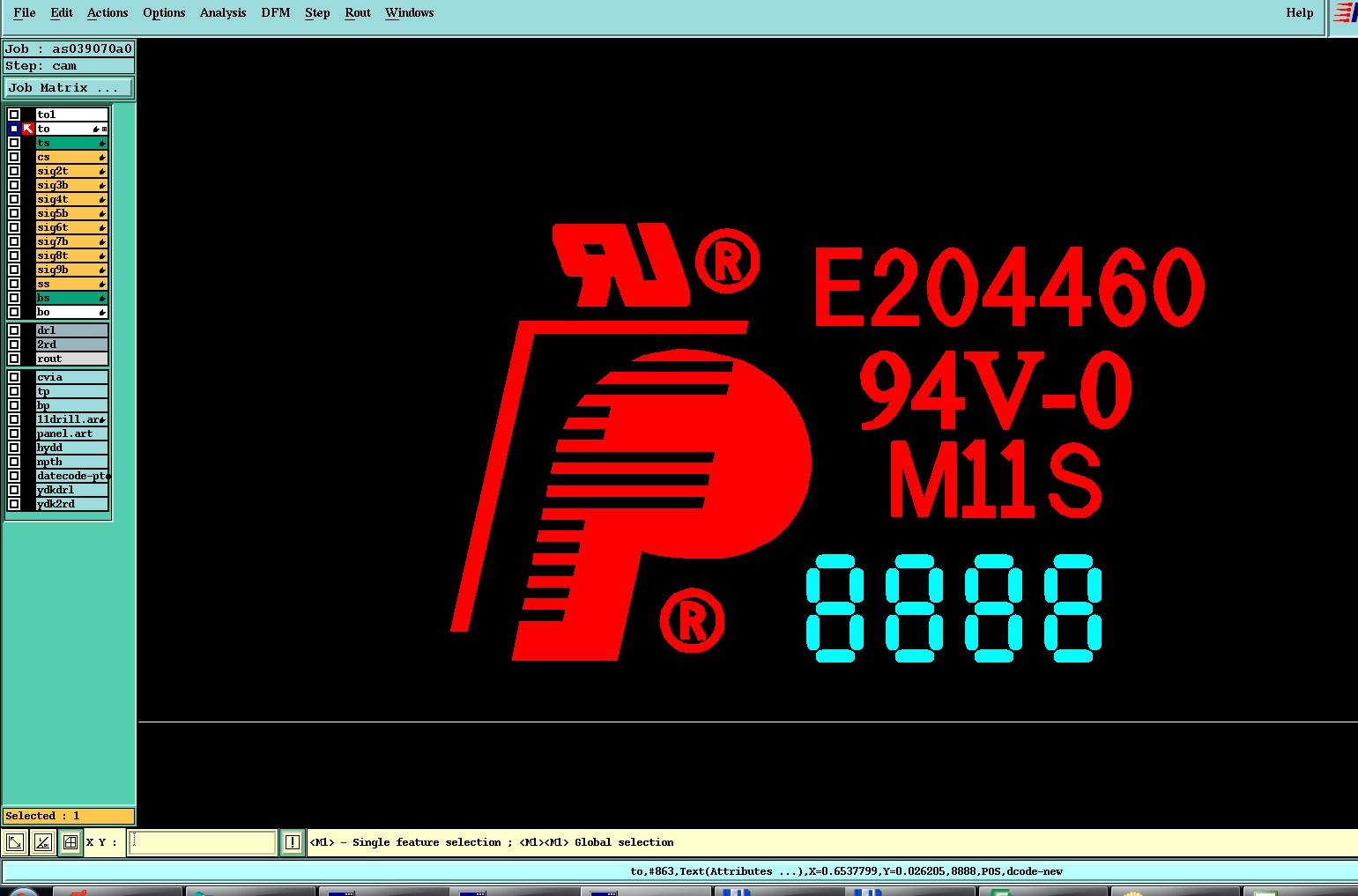The width and height of the screenshot is (1358, 896).
Task: Open the Edit menu
Action: coord(62,12)
